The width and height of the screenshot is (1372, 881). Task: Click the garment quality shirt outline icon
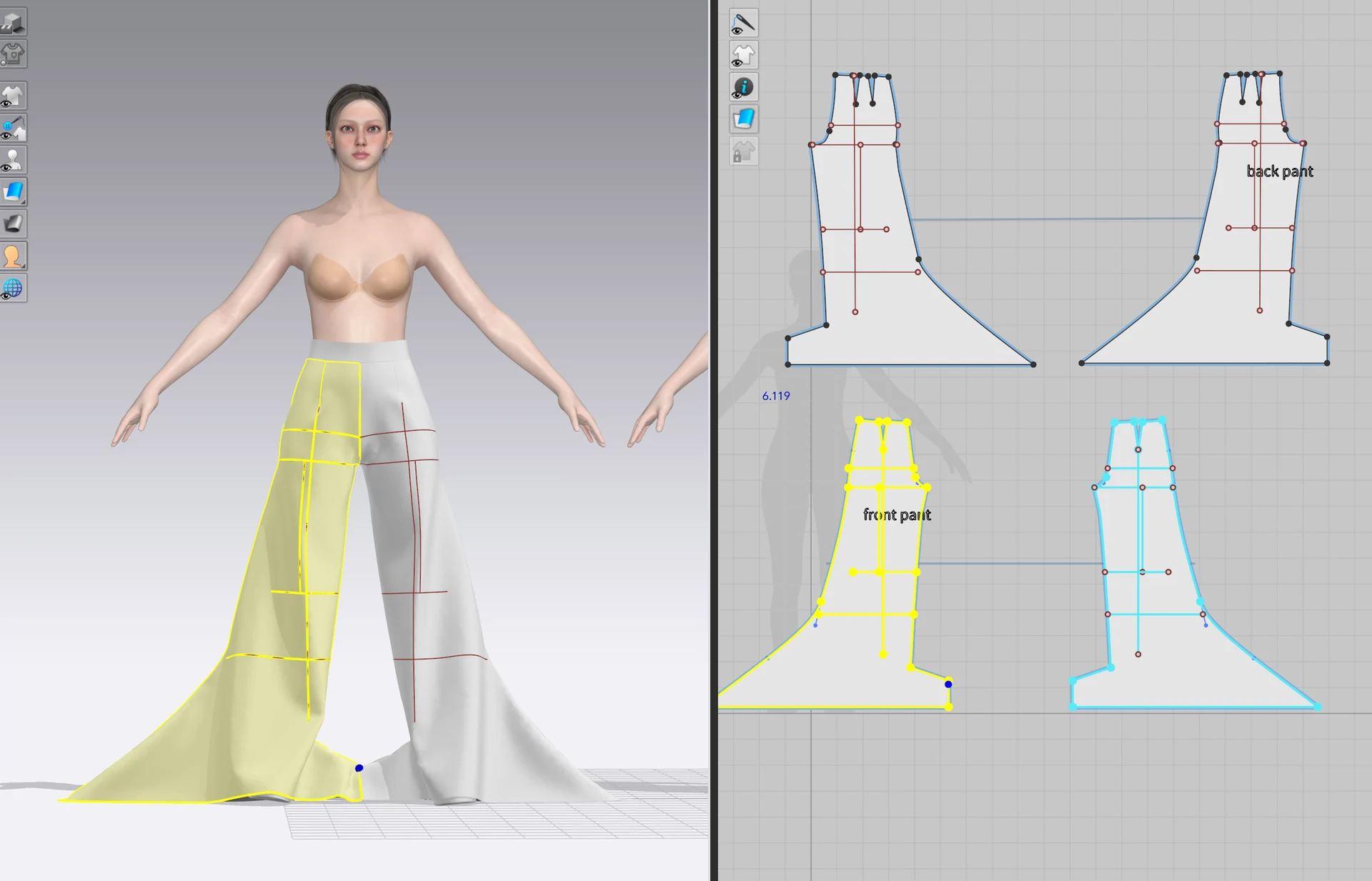coord(13,54)
